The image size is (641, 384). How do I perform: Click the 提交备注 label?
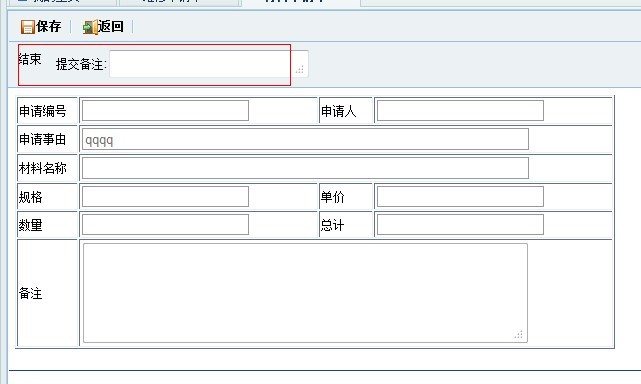(81, 64)
